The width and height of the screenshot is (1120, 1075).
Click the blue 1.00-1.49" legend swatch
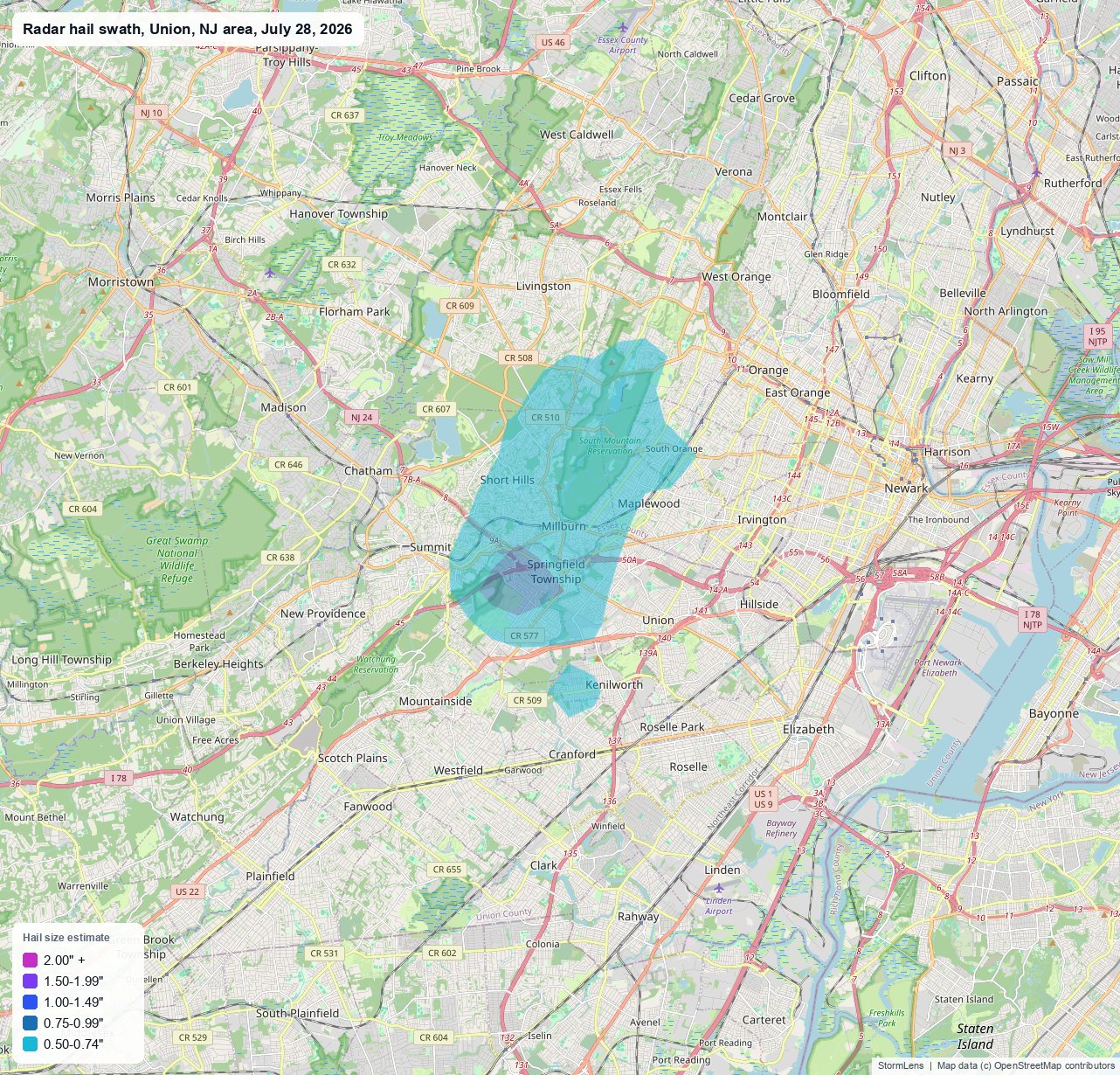coord(31,1002)
